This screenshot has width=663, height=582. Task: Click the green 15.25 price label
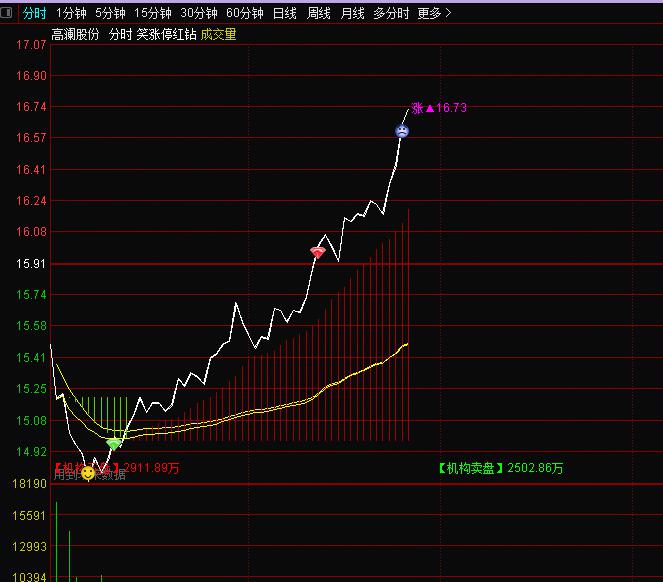point(31,389)
